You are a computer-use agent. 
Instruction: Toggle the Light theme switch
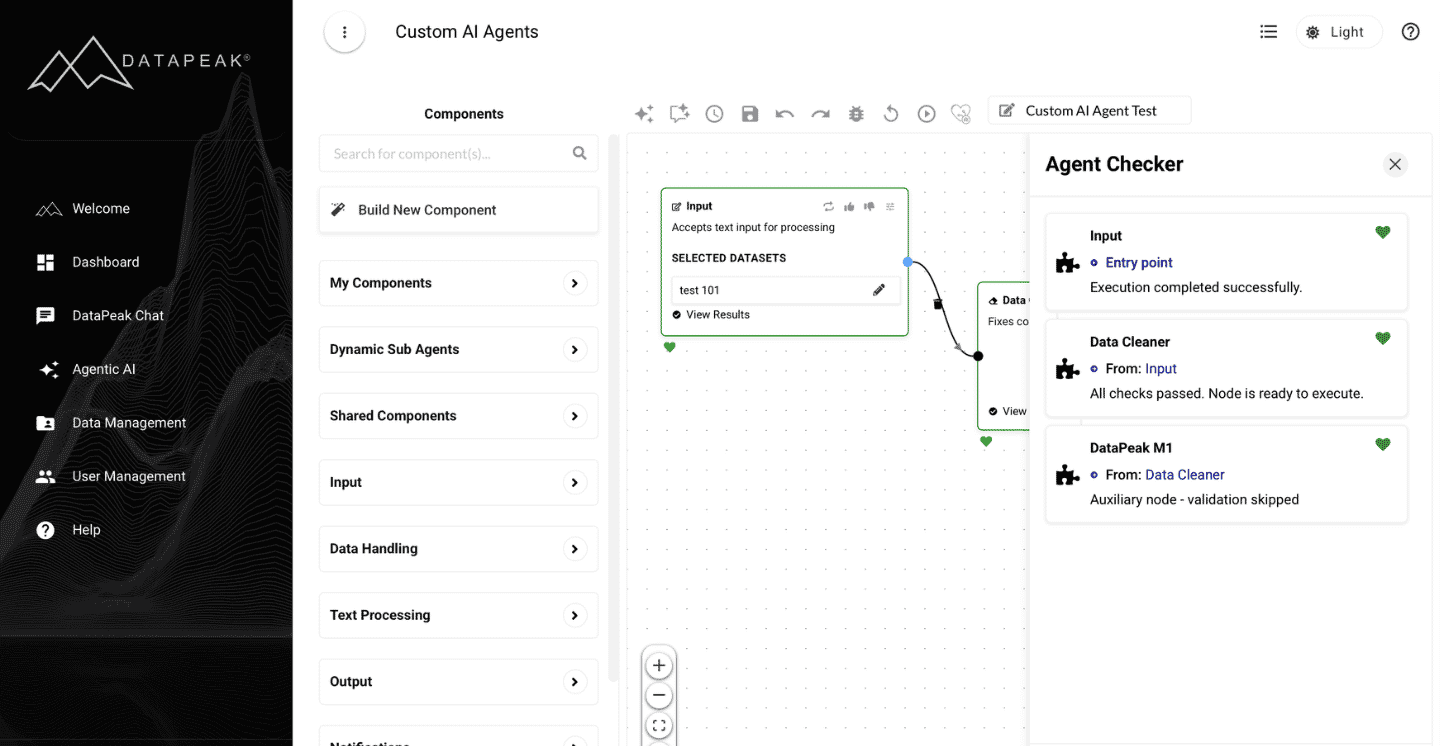click(1339, 32)
